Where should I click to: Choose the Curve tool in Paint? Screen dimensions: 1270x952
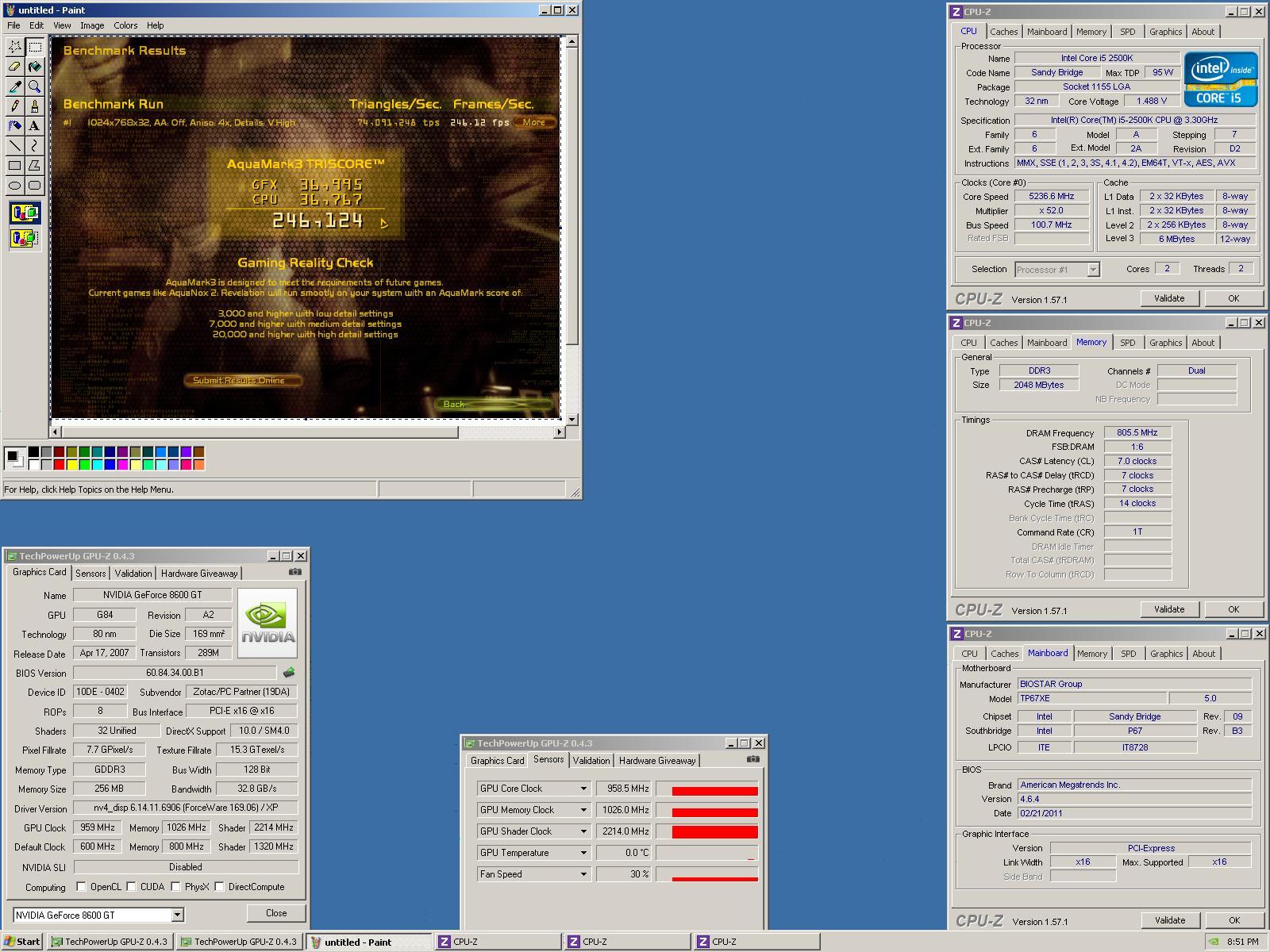34,146
